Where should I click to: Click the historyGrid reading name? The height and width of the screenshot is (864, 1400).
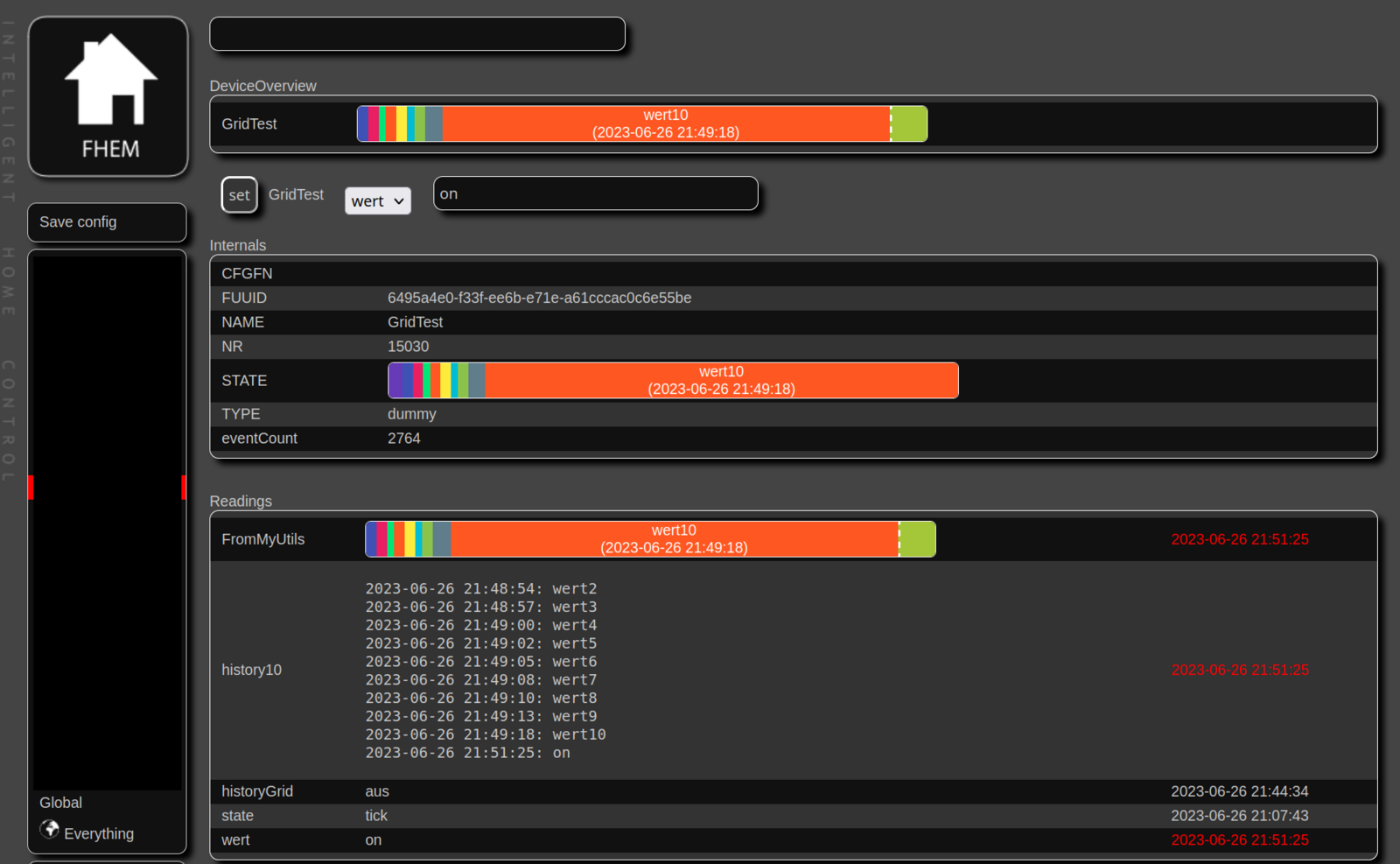(257, 791)
